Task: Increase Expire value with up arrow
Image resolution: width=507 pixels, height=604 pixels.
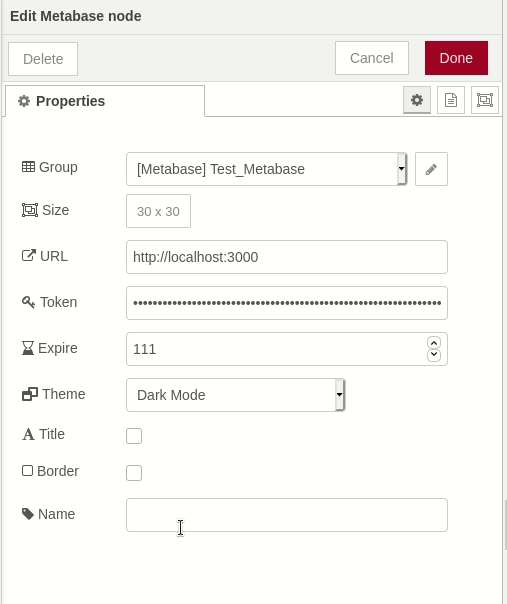Action: point(434,343)
